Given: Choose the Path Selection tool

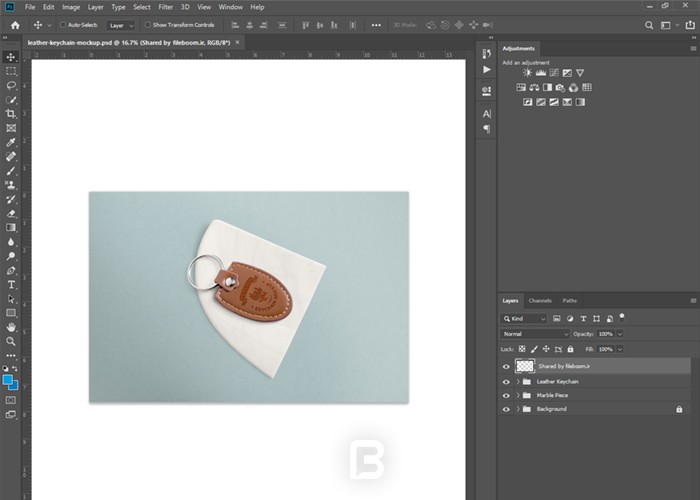Looking at the screenshot, I should coord(11,299).
